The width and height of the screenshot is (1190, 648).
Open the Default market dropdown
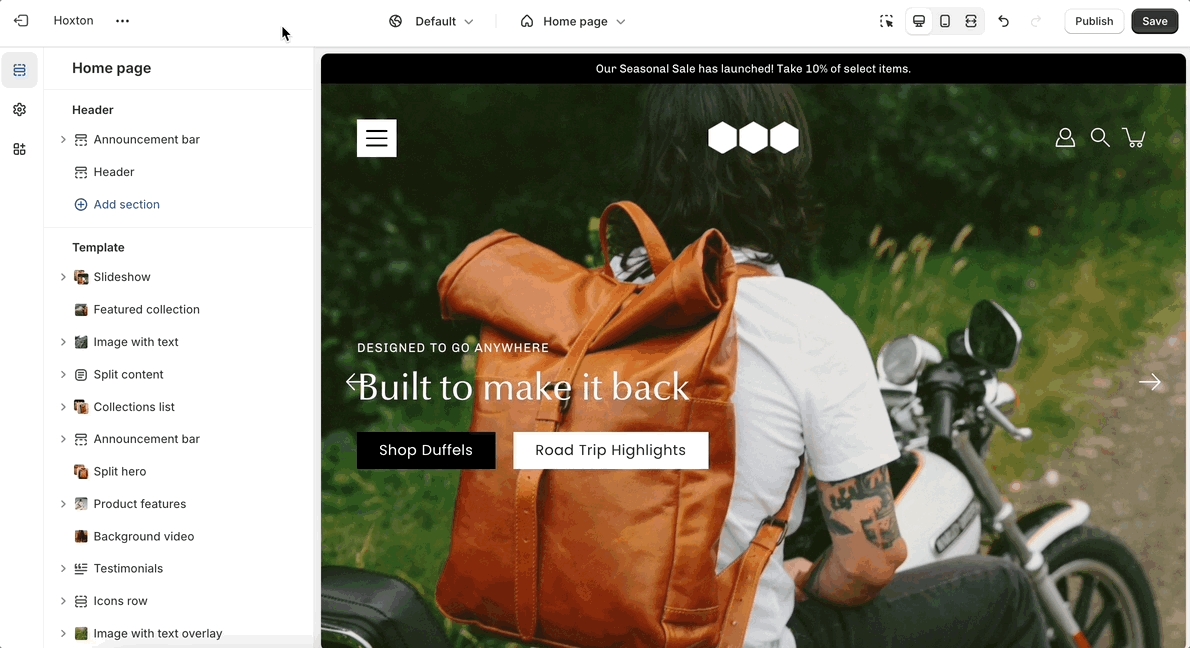click(431, 21)
